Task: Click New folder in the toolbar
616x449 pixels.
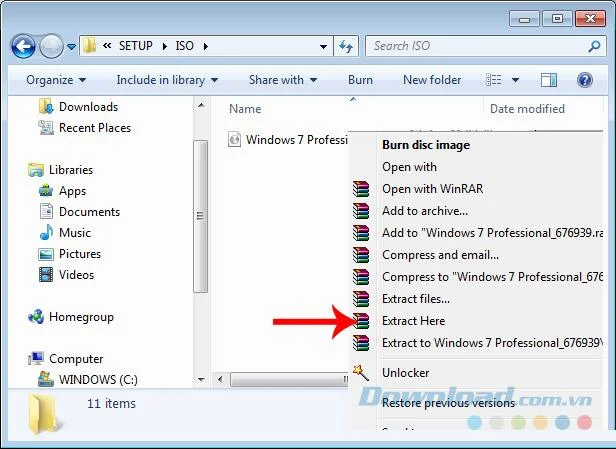Action: 432,80
